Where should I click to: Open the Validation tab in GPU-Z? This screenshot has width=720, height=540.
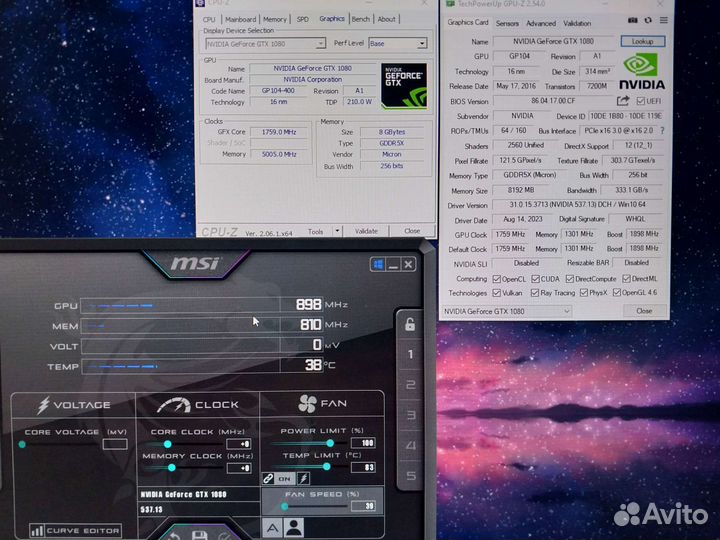point(577,23)
